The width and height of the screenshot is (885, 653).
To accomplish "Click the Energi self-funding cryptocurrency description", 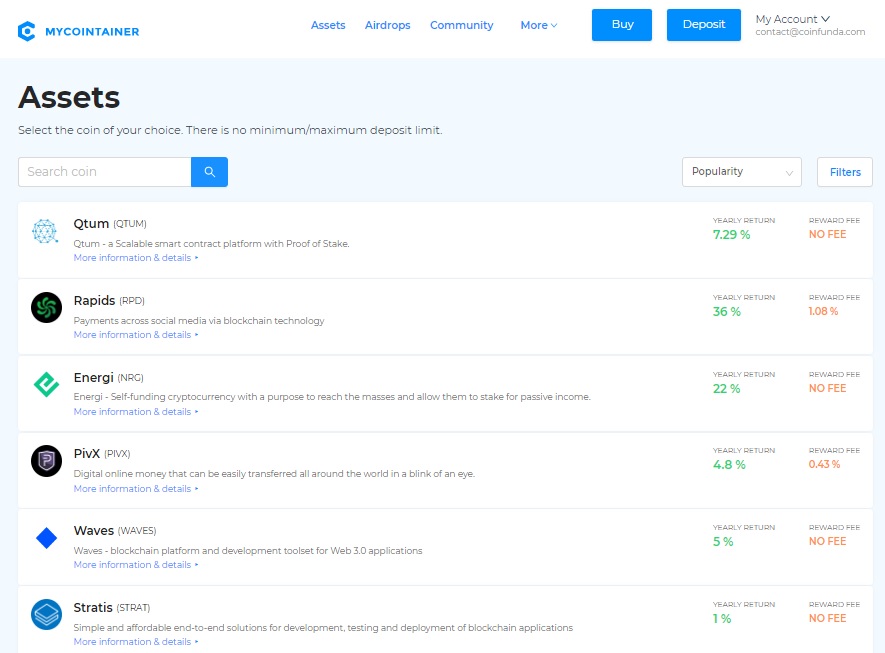I will point(332,396).
